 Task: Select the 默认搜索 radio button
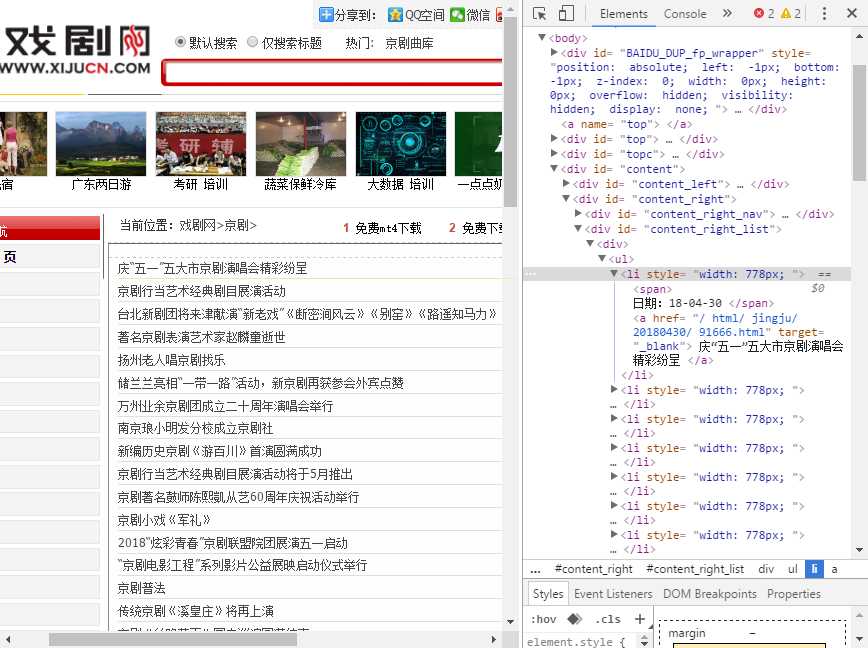pos(180,42)
